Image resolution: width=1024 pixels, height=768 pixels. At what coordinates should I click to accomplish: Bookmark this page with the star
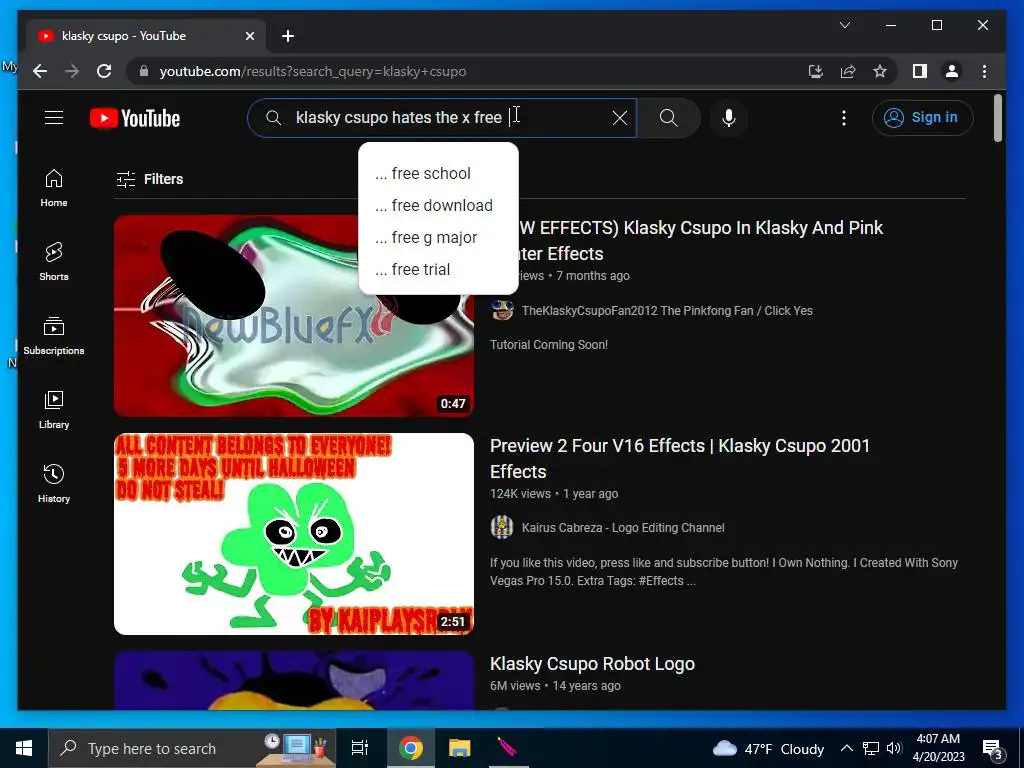click(x=880, y=71)
